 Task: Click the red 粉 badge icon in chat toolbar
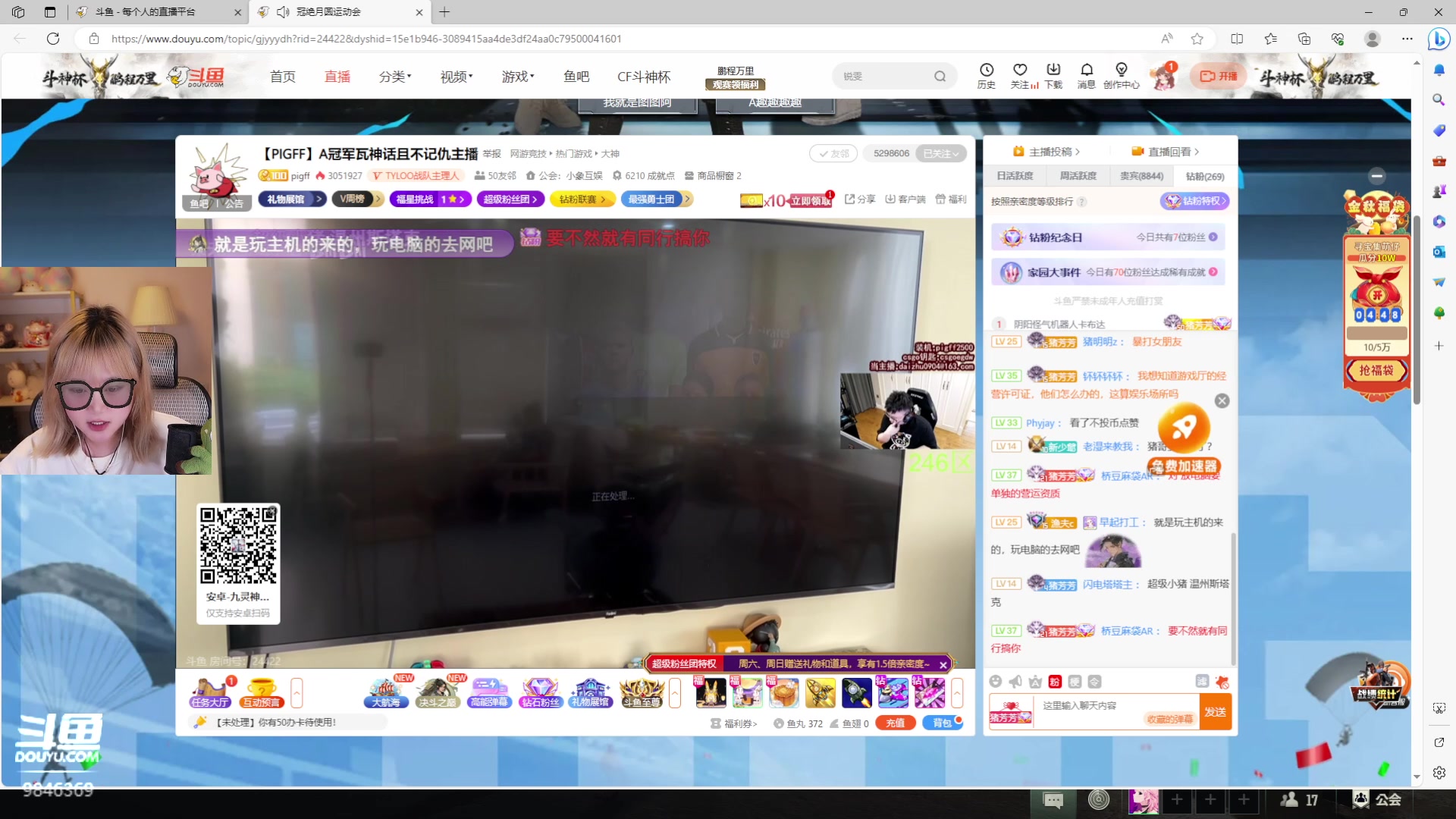[1055, 682]
